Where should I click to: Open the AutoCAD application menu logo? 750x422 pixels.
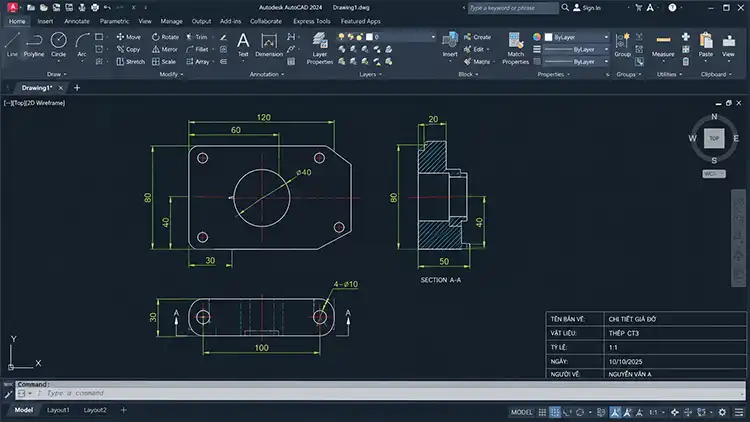12,8
